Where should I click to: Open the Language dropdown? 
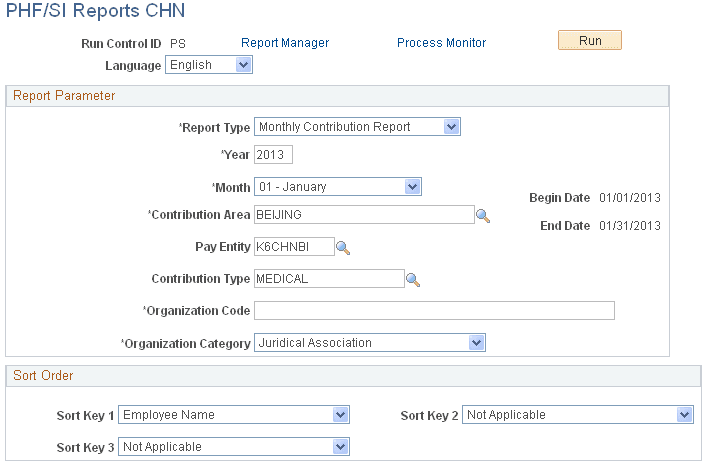209,65
